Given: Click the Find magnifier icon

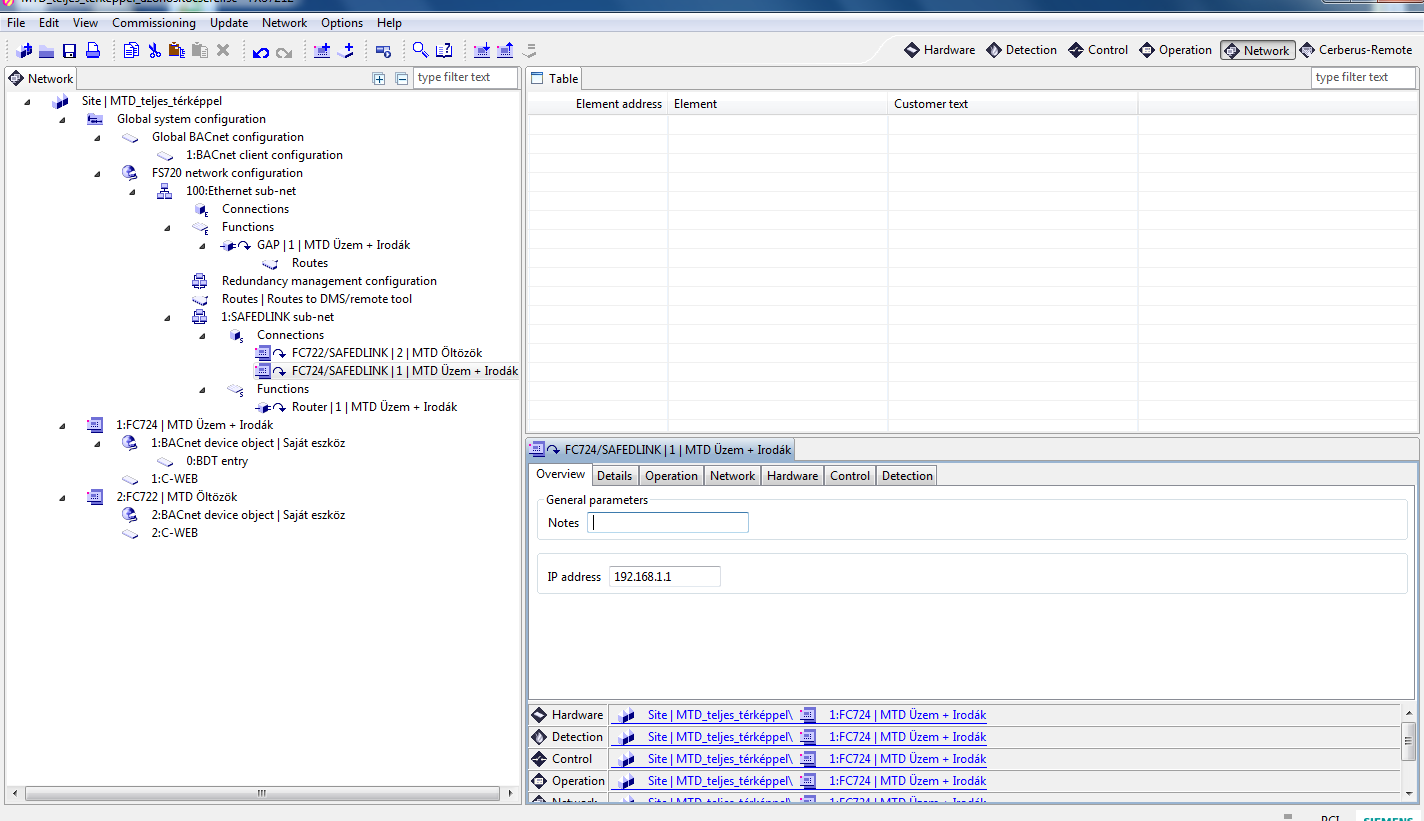Looking at the screenshot, I should point(421,51).
